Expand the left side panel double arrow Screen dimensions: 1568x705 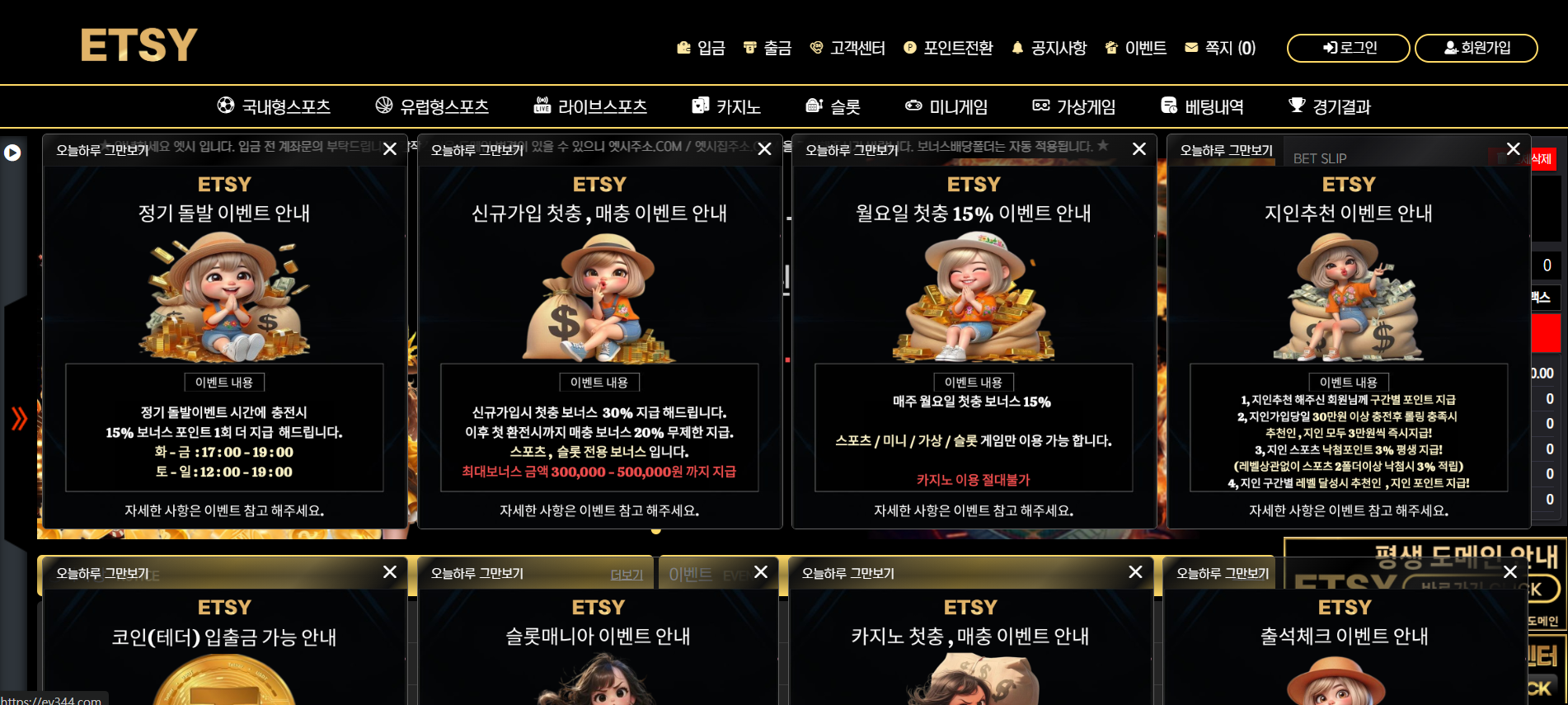coord(19,418)
